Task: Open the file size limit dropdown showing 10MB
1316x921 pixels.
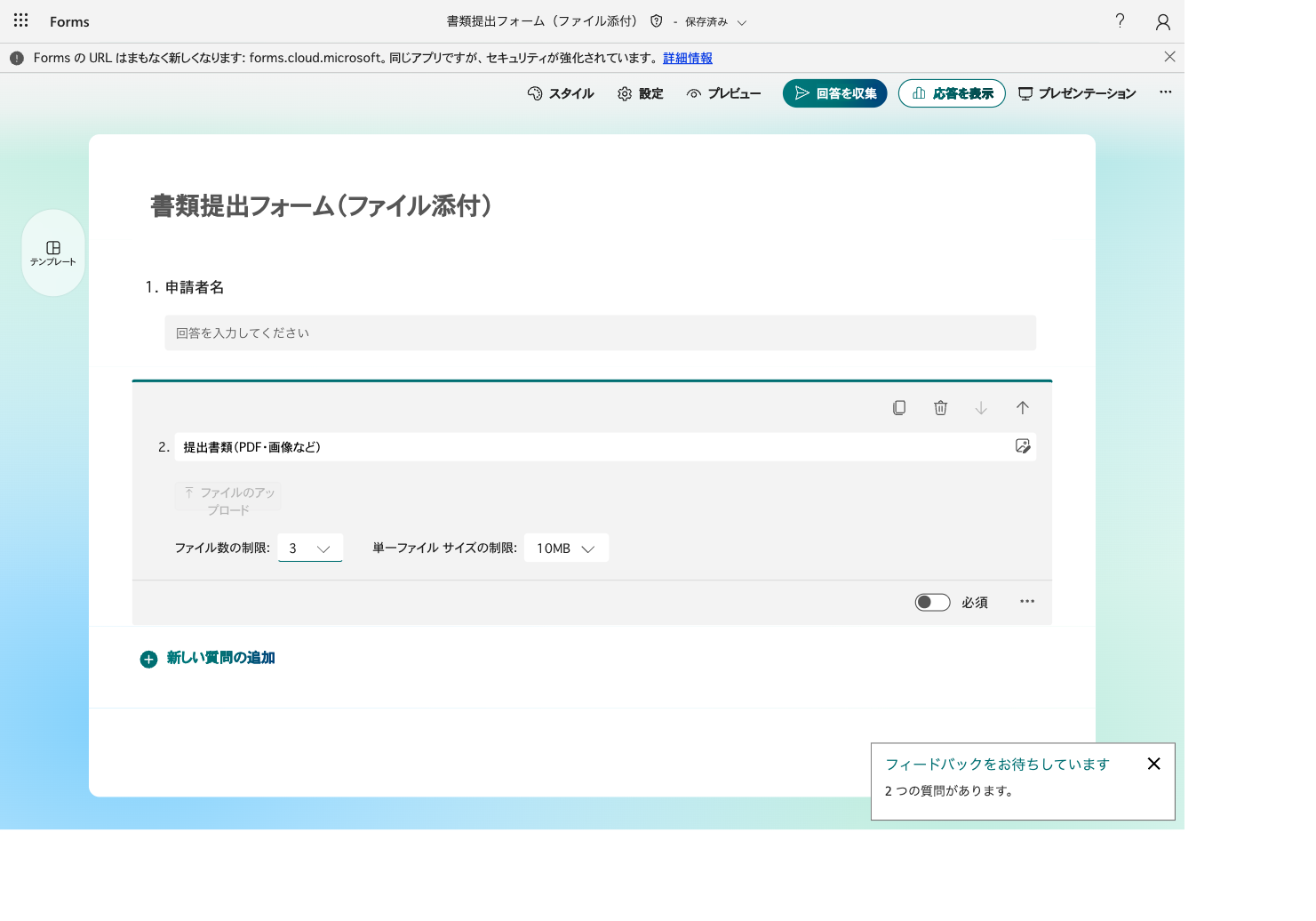Action: click(566, 549)
